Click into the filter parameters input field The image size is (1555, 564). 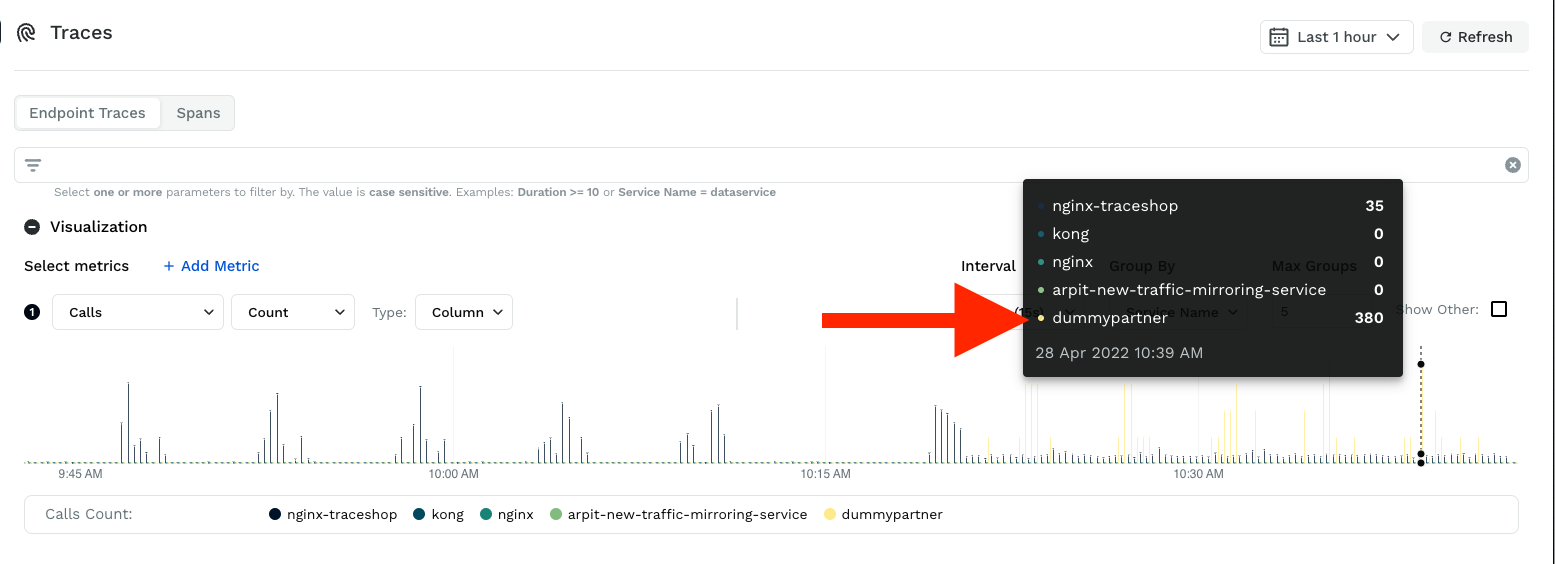coord(770,165)
